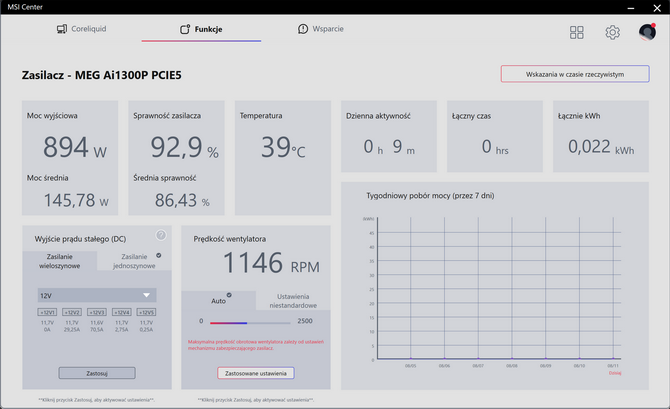Select the +12V5 rail box

pyautogui.click(x=146, y=312)
